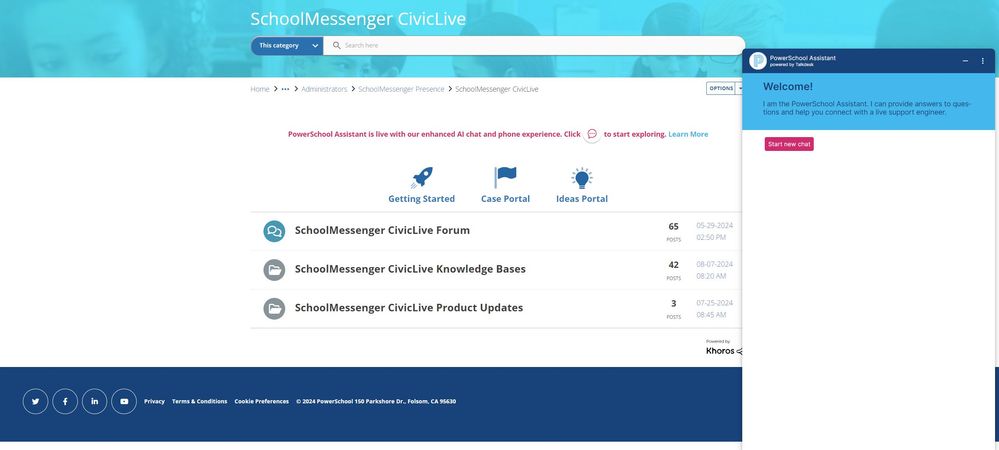Screen dimensions: 999x450
Task: Click the chat bubble icon in announcement
Action: pyautogui.click(x=592, y=134)
